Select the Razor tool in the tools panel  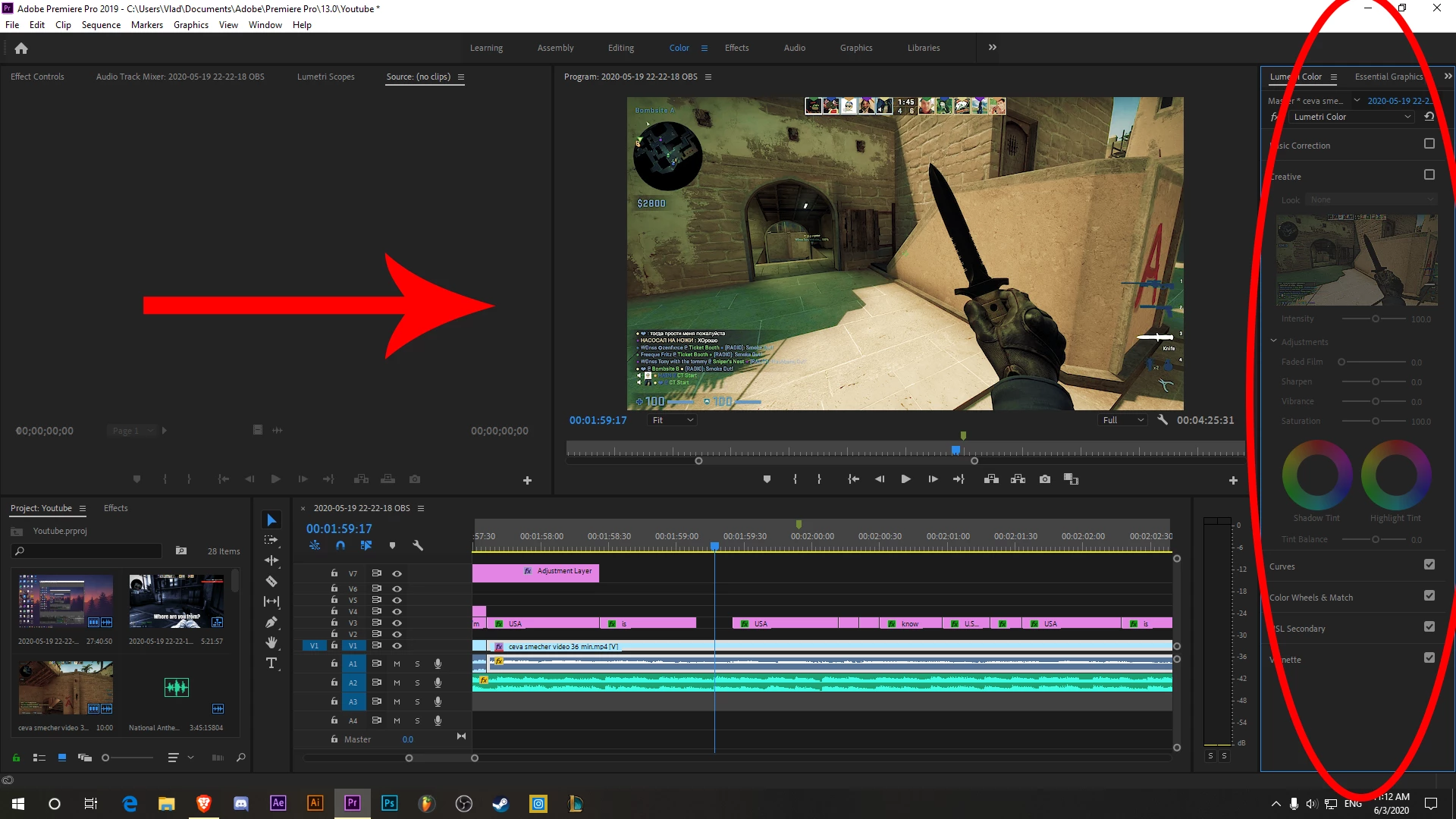click(271, 582)
